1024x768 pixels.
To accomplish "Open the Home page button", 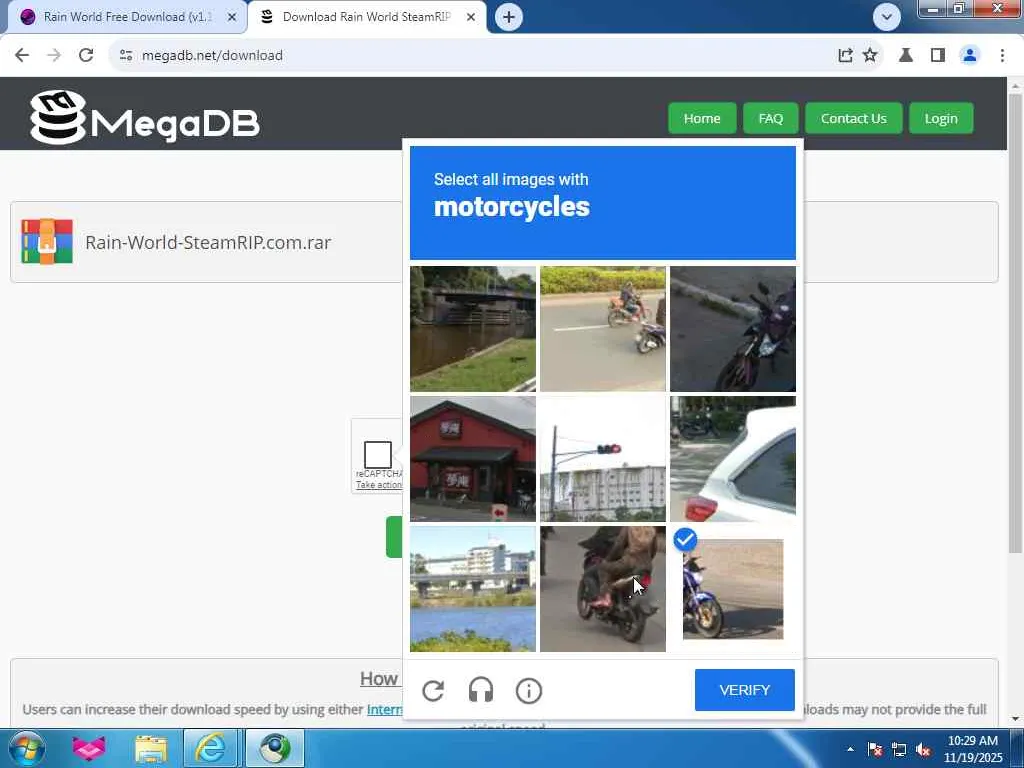I will [x=702, y=118].
